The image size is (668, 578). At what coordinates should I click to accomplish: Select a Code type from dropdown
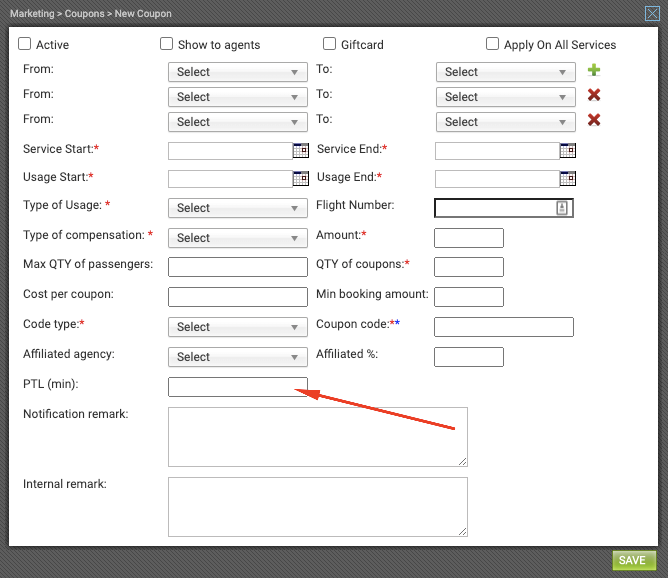(x=238, y=327)
